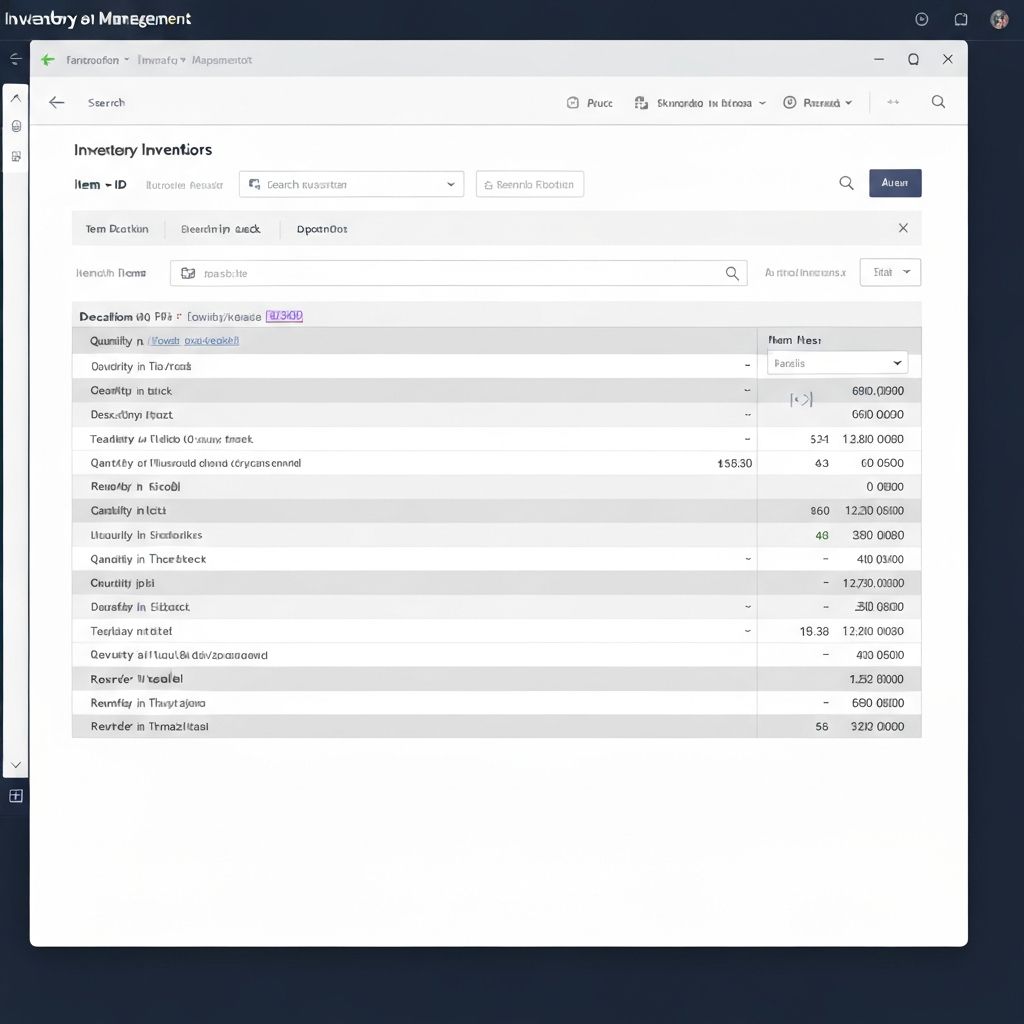1024x1024 pixels.
Task: Click the search icon left of Auan button
Action: click(x=846, y=183)
